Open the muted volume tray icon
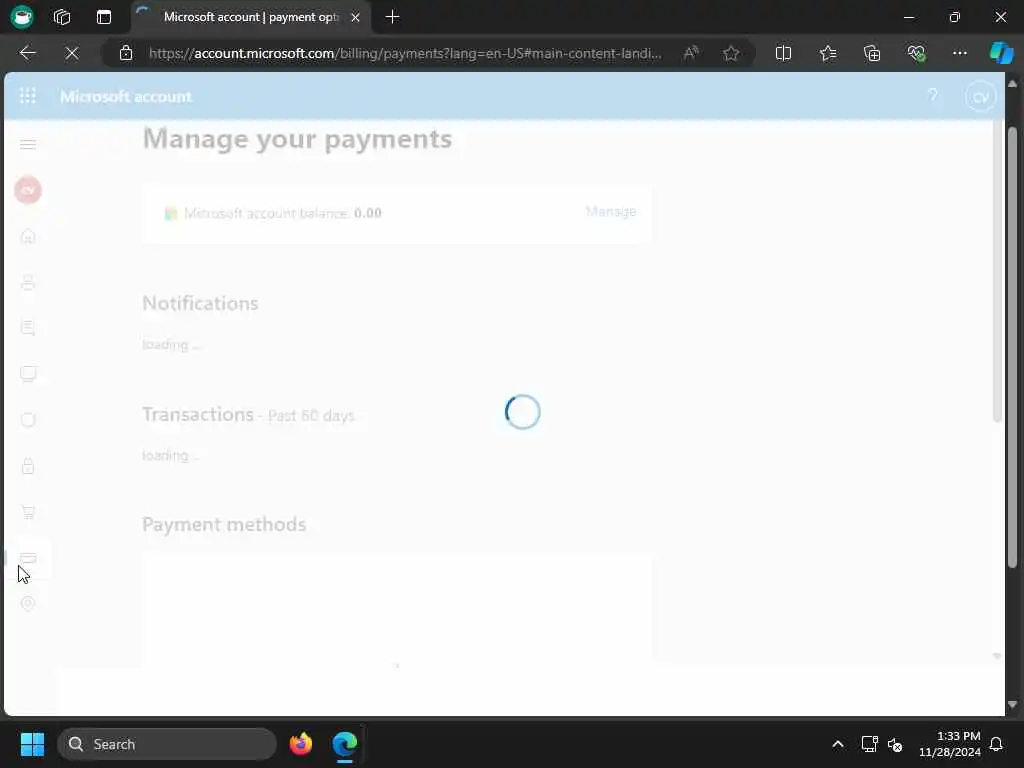 [895, 744]
